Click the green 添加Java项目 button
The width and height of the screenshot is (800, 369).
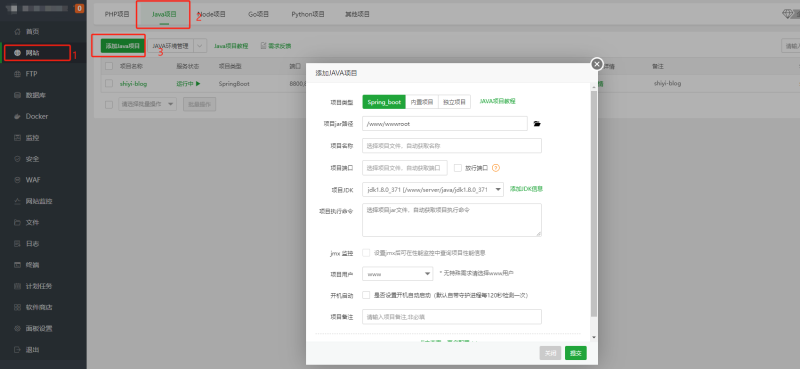tap(122, 46)
